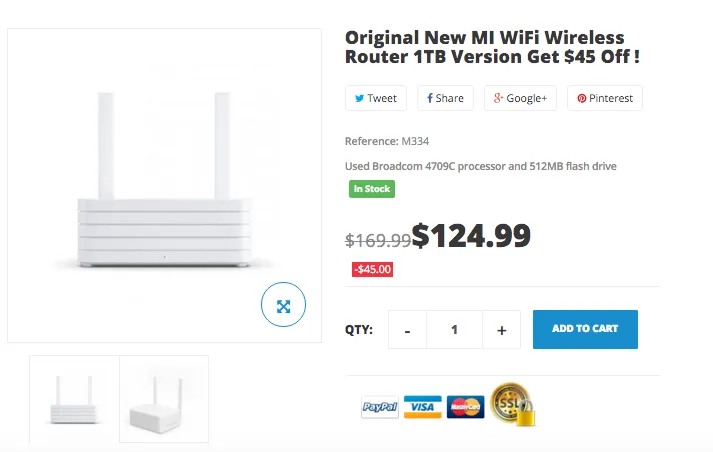Click the -$45.00 discount badge

(x=372, y=269)
